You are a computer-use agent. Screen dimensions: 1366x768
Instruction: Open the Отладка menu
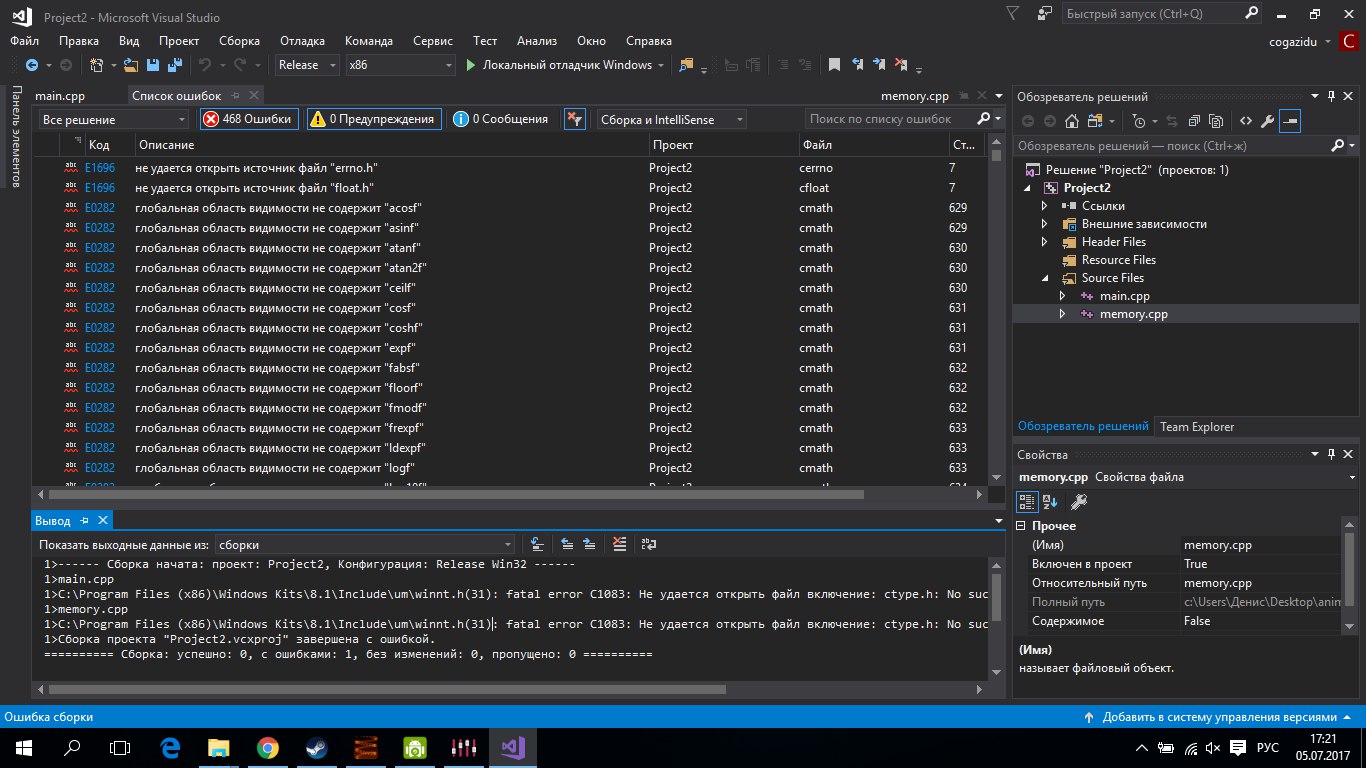coord(302,41)
